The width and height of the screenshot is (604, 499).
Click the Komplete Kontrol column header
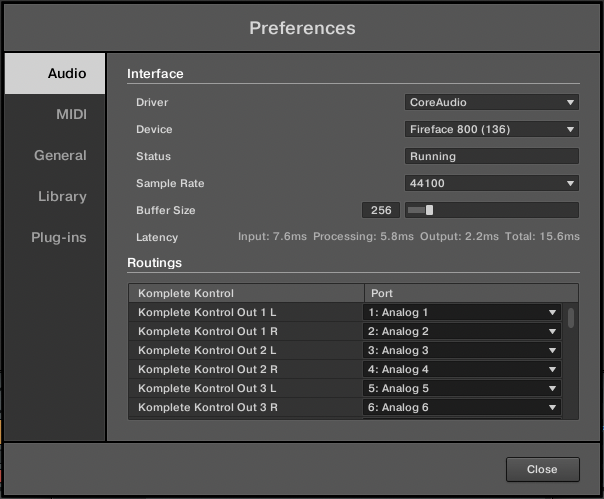click(246, 293)
